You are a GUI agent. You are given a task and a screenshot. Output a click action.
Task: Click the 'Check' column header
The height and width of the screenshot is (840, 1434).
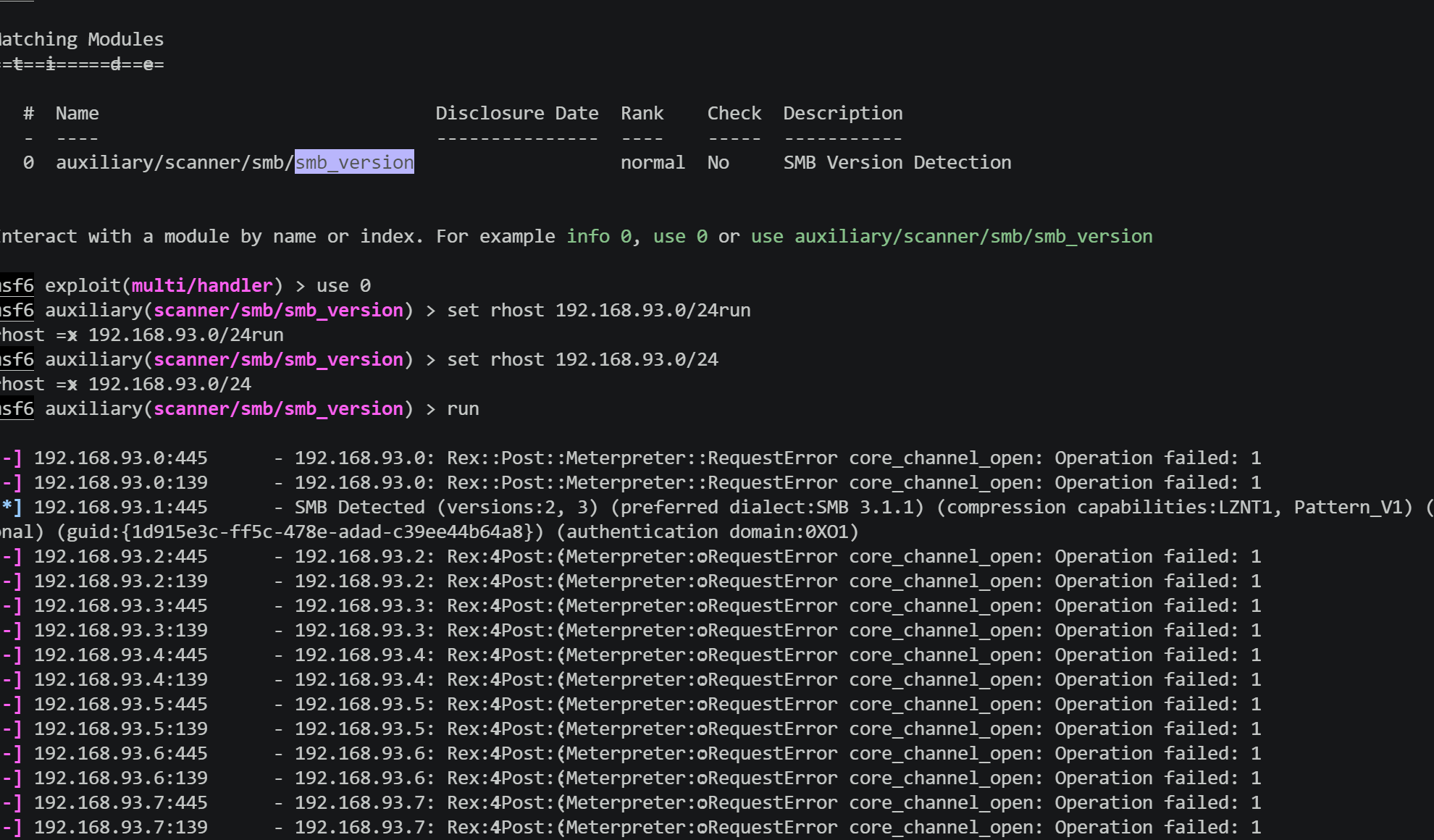(x=734, y=113)
